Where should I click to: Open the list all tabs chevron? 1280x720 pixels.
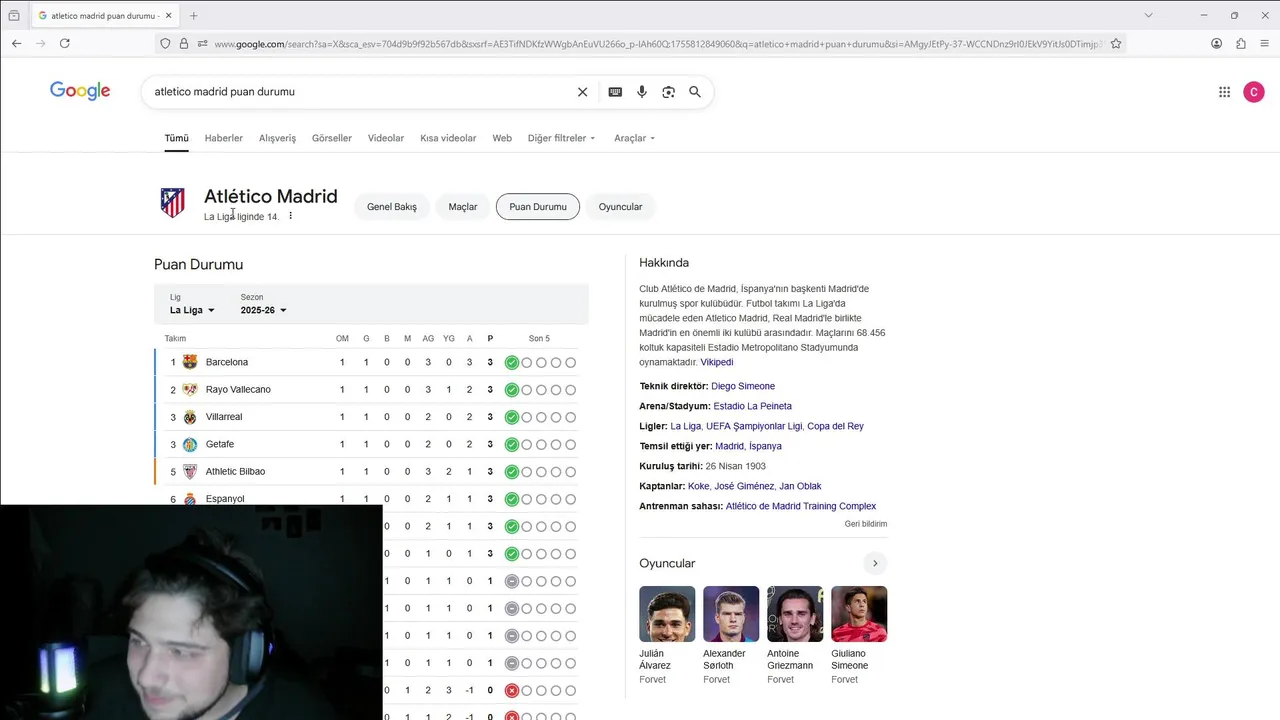tap(1148, 15)
